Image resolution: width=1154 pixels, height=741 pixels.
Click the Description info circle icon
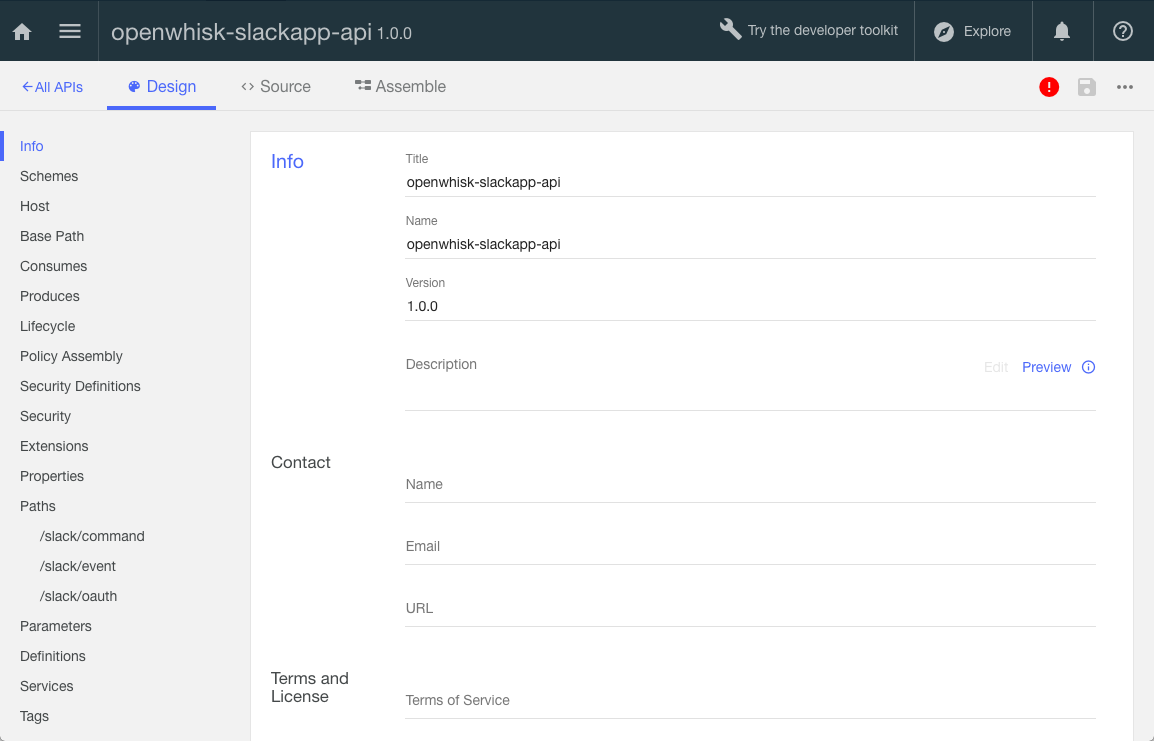pyautogui.click(x=1088, y=367)
